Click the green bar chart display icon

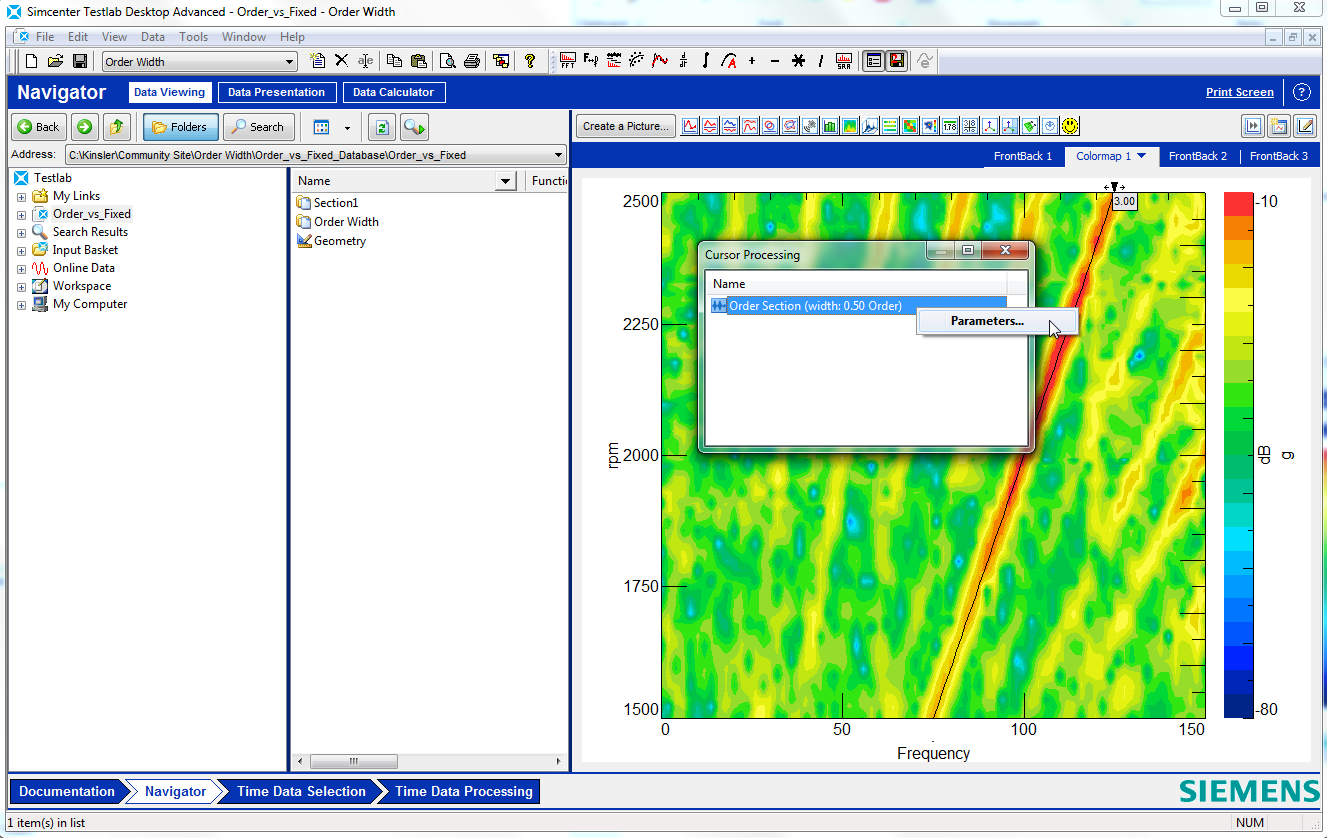(830, 126)
